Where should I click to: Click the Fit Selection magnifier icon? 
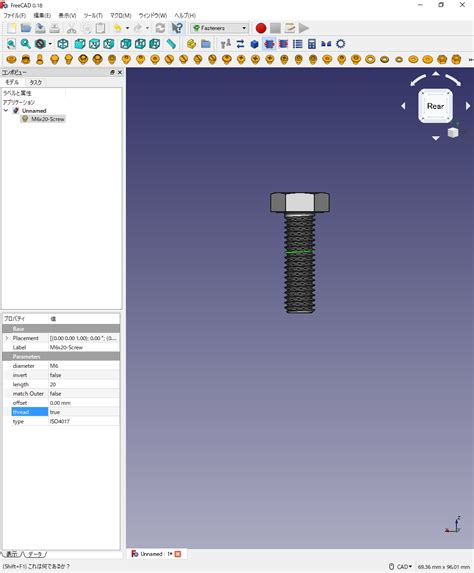26,44
